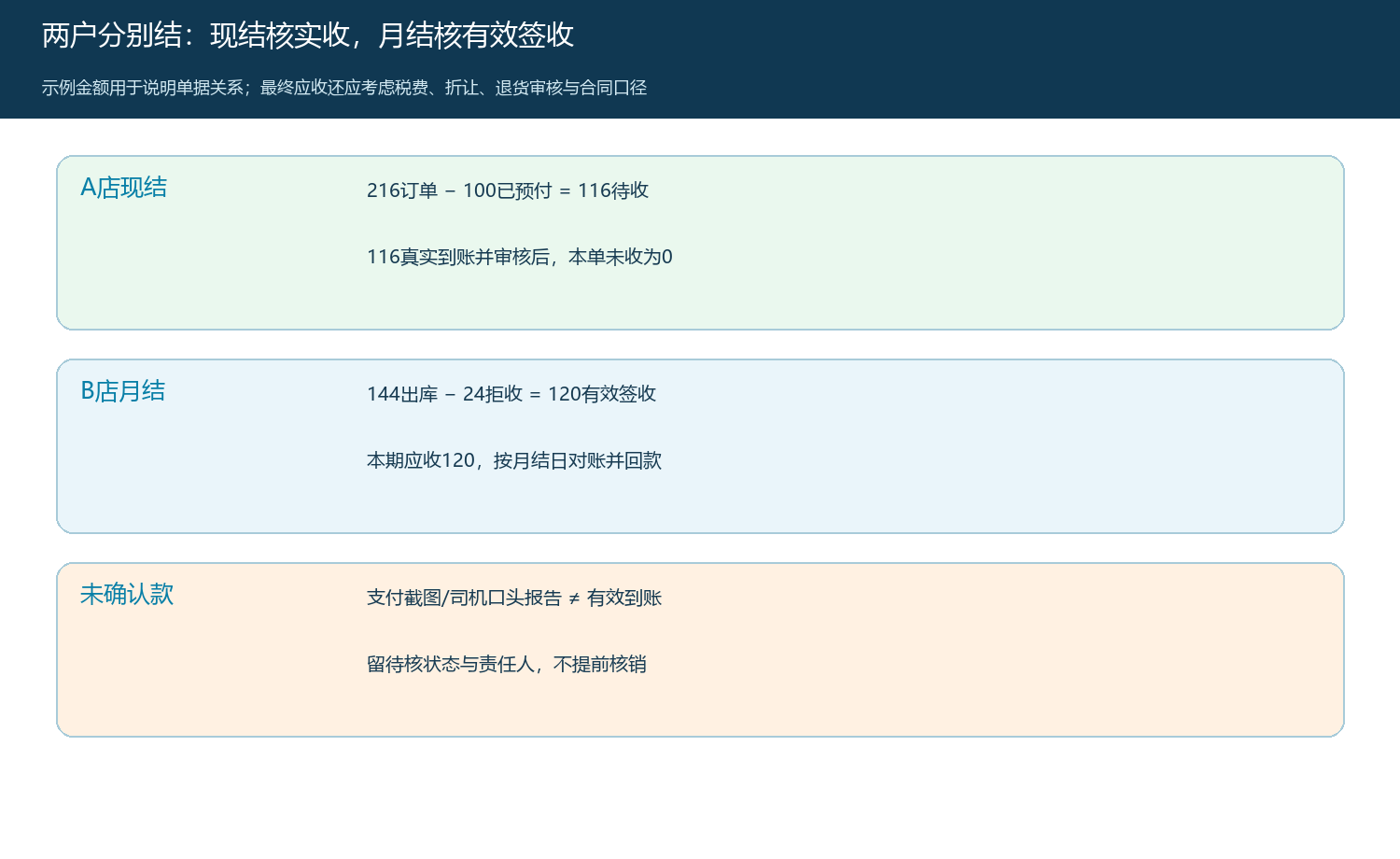Screen dimensions: 1400x859
Task: Select the line 支付截图/司机口头报告 ≠ 有效到账
Action: tap(514, 598)
